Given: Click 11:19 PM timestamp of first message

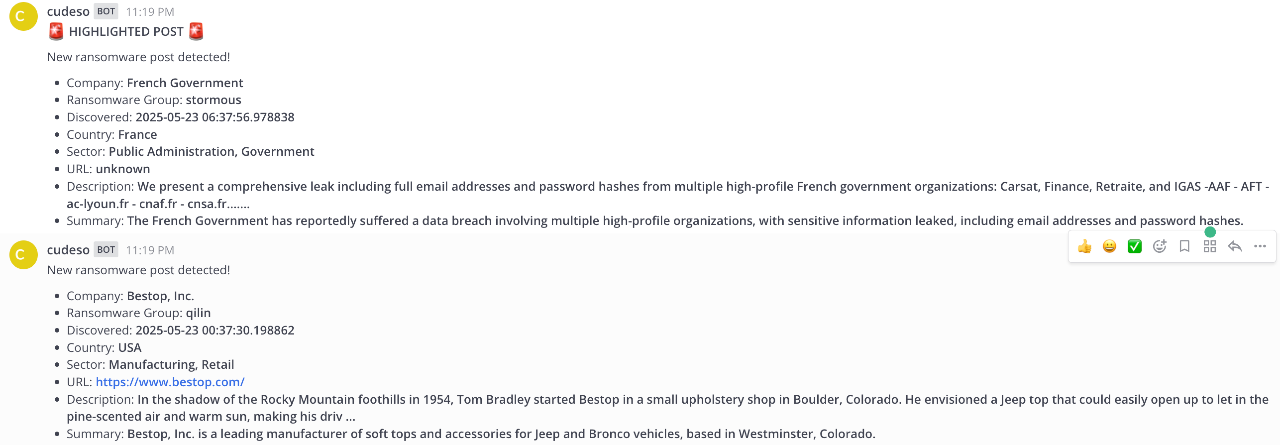Looking at the screenshot, I should tap(150, 12).
